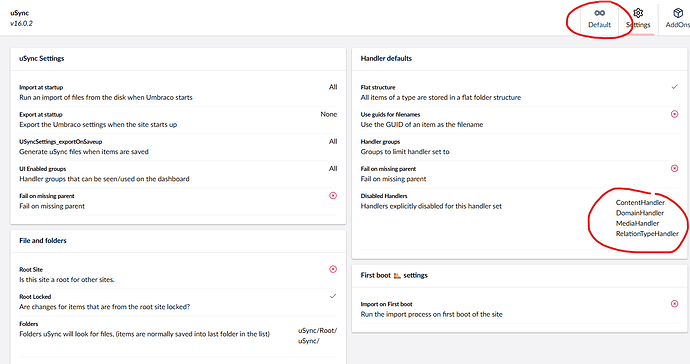This screenshot has height=364, width=690.
Task: Click the v16.0.2 version text
Action: coord(21,23)
